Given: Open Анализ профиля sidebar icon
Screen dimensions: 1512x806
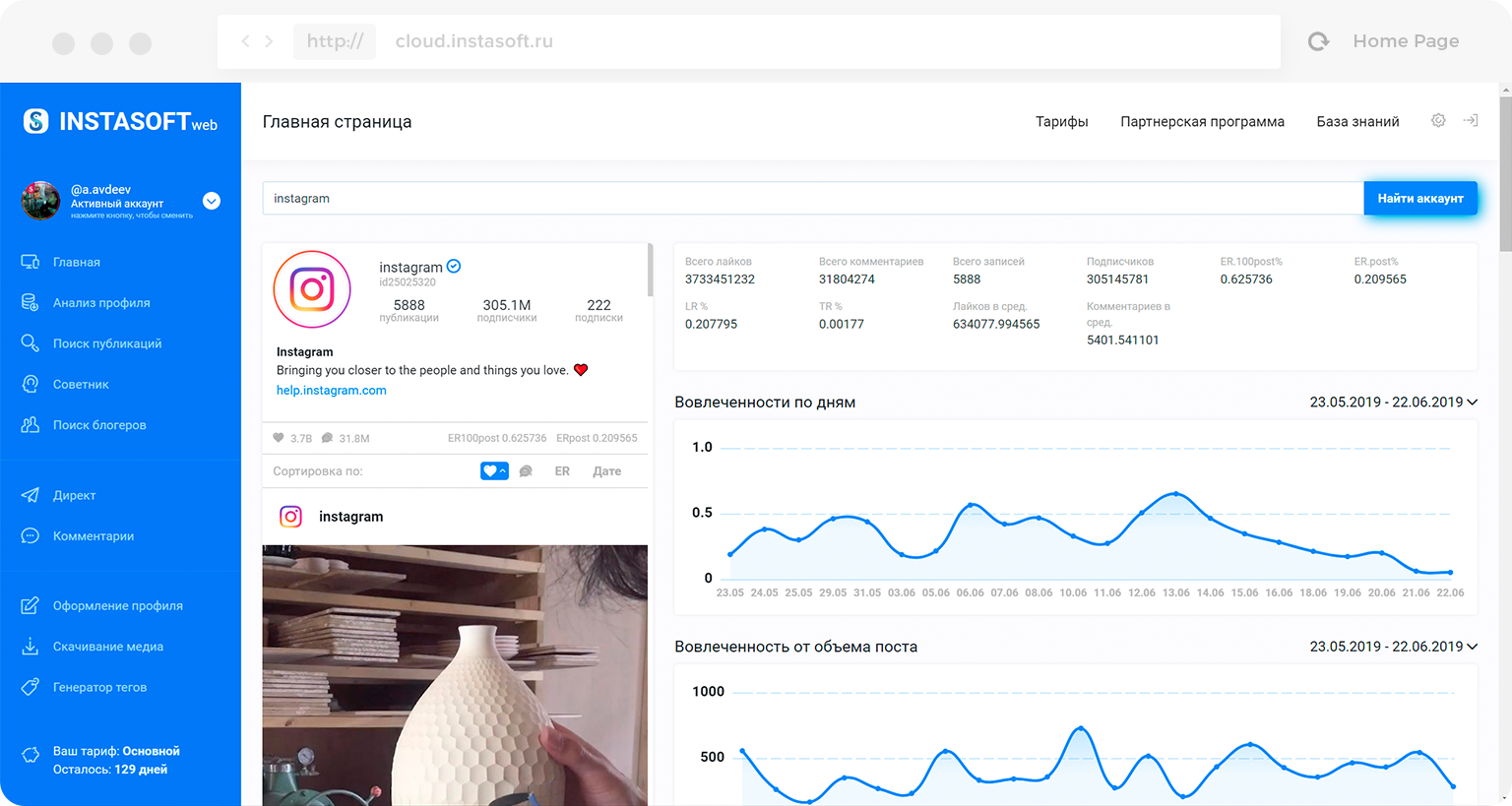Looking at the screenshot, I should pyautogui.click(x=31, y=302).
